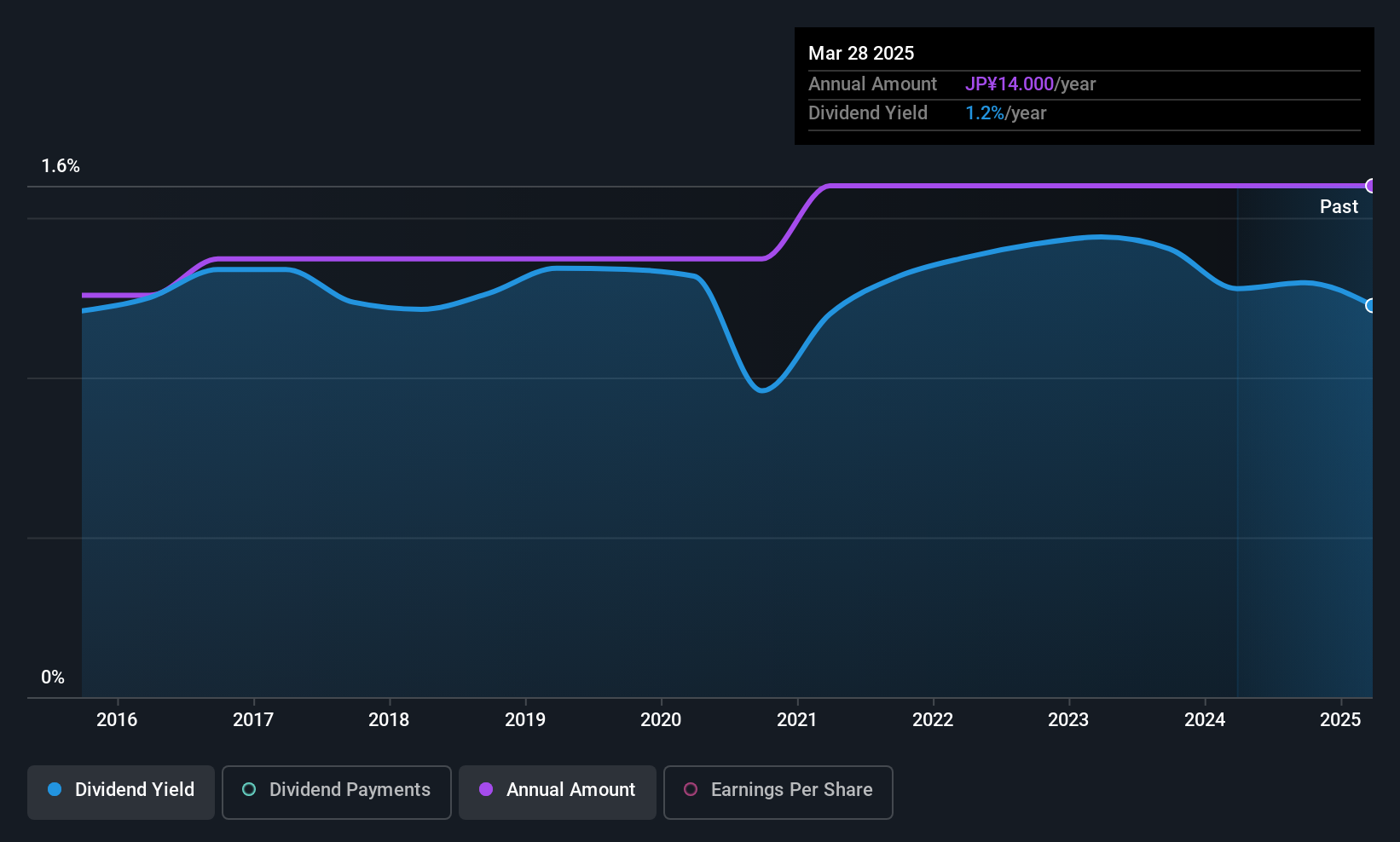The height and width of the screenshot is (842, 1400).
Task: Click the 1.6% y-axis label
Action: [x=61, y=166]
